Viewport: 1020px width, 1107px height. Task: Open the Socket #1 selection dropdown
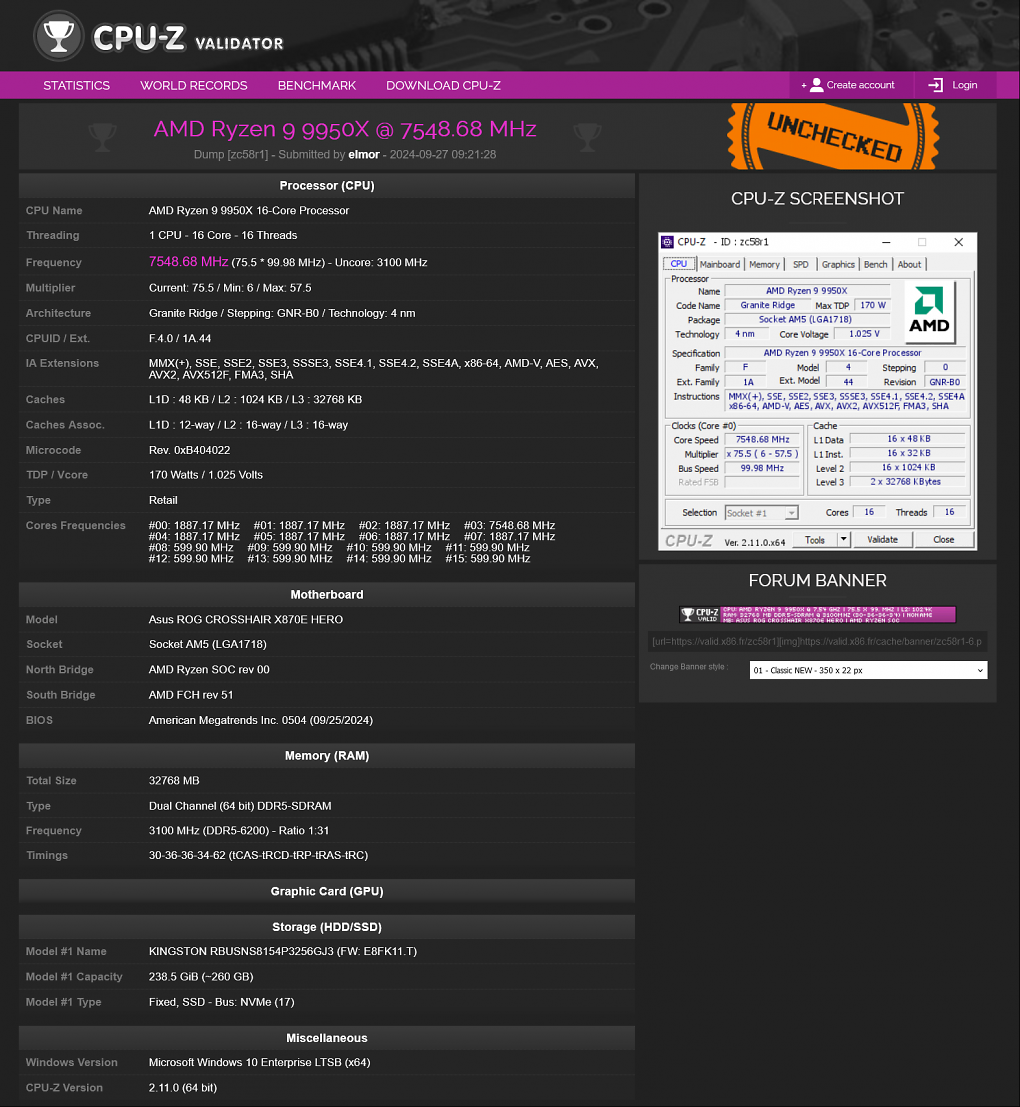tap(761, 513)
